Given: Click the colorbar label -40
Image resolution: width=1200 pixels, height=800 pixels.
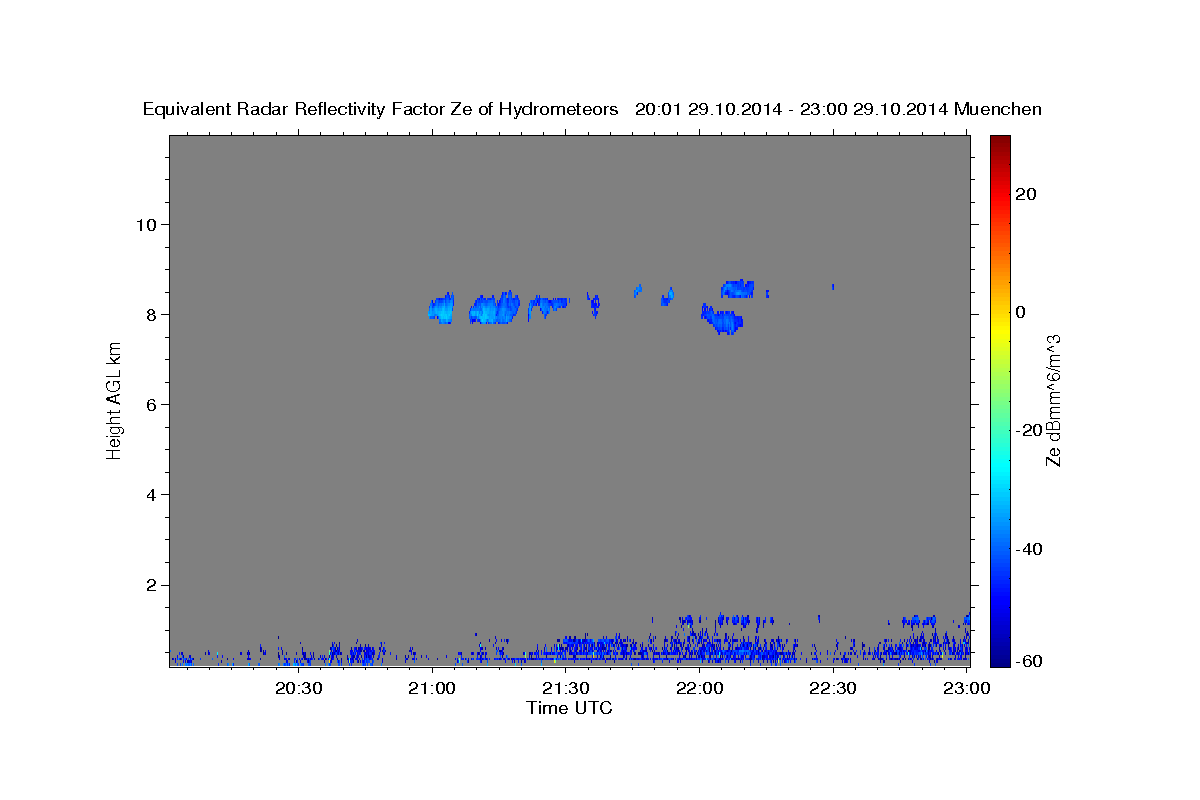Looking at the screenshot, I should 1027,548.
